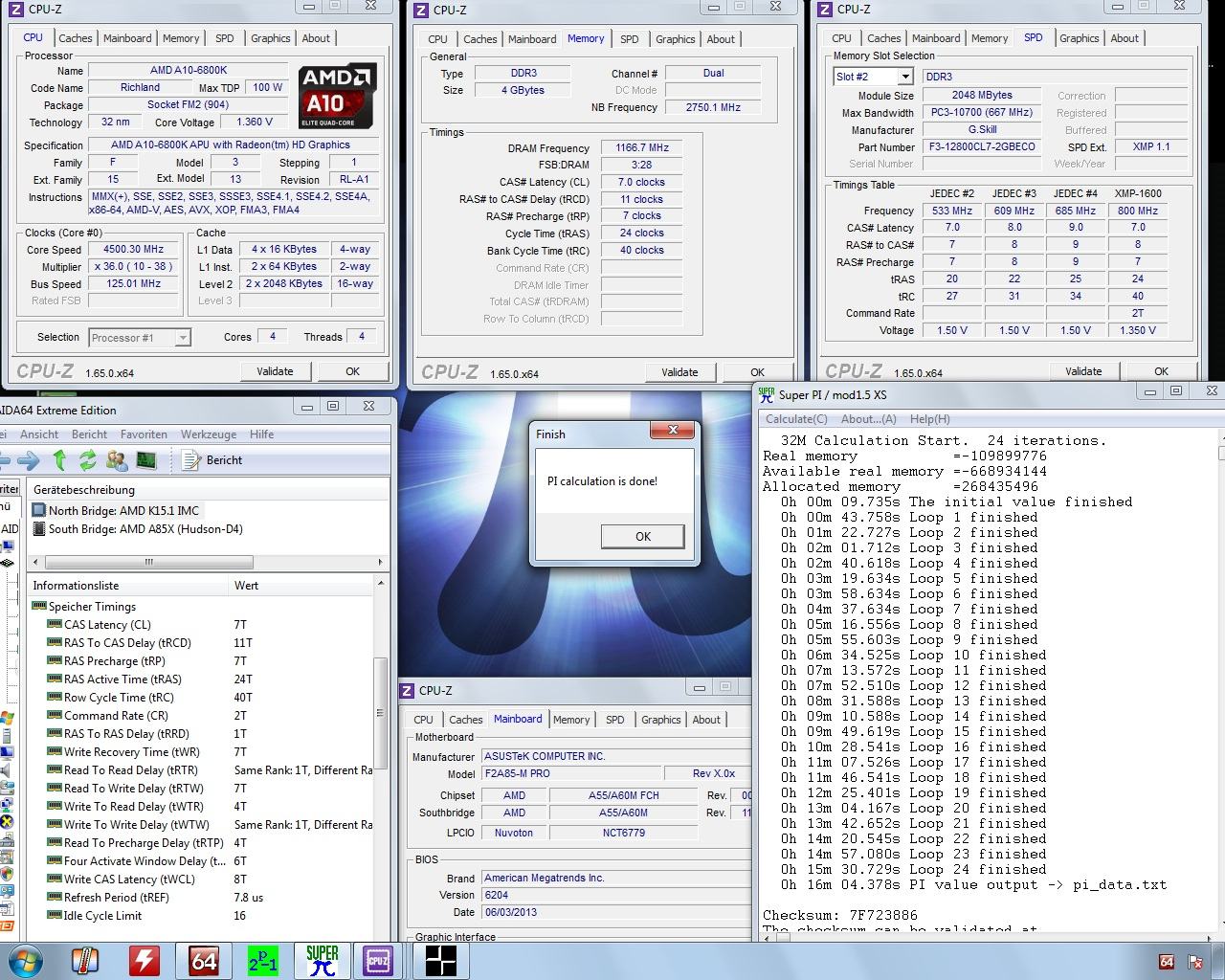
Task: Expand the Processor #1 selection dropdown
Action: pos(140,338)
